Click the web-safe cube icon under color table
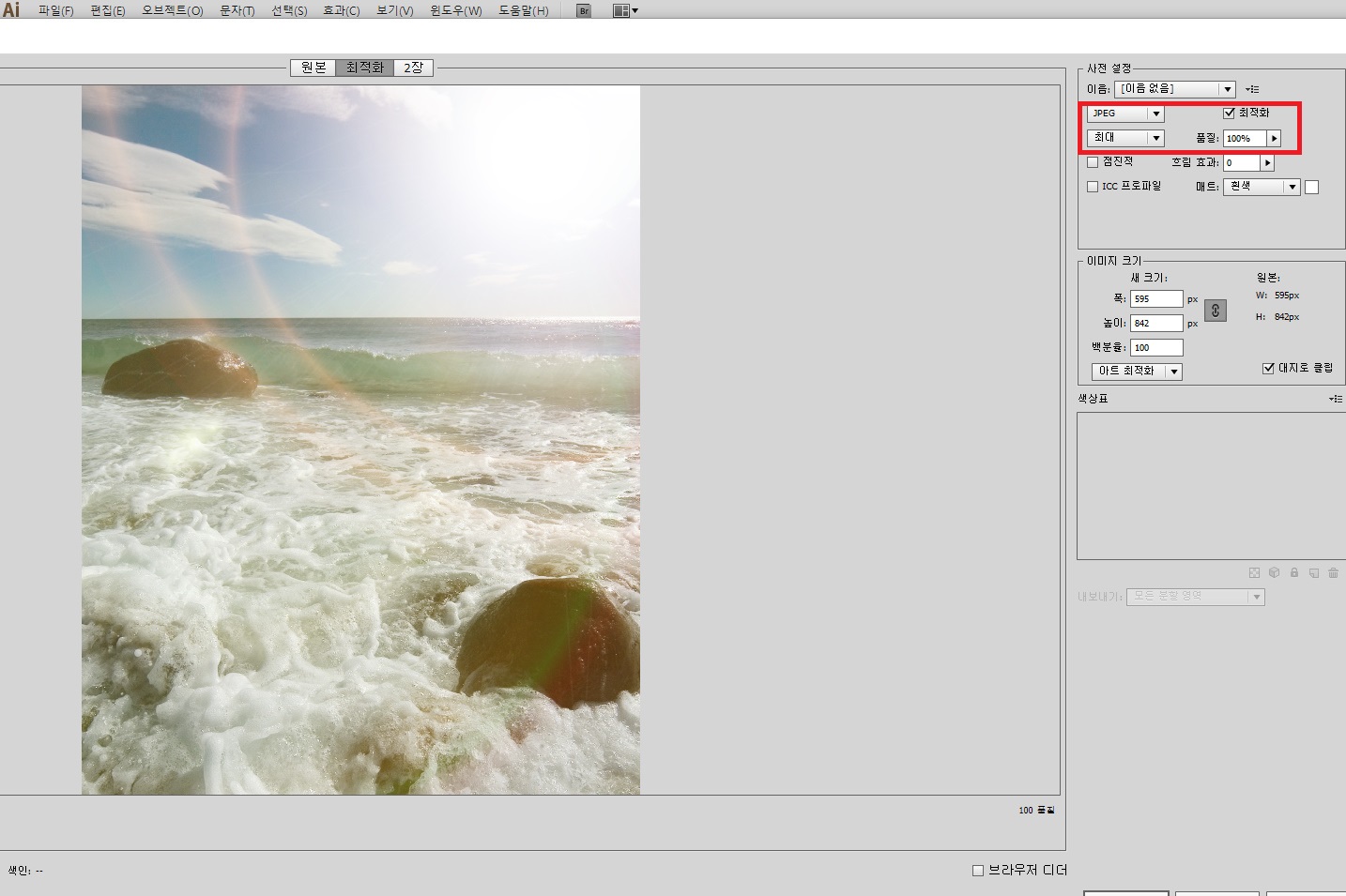This screenshot has width=1346, height=896. tap(1274, 572)
